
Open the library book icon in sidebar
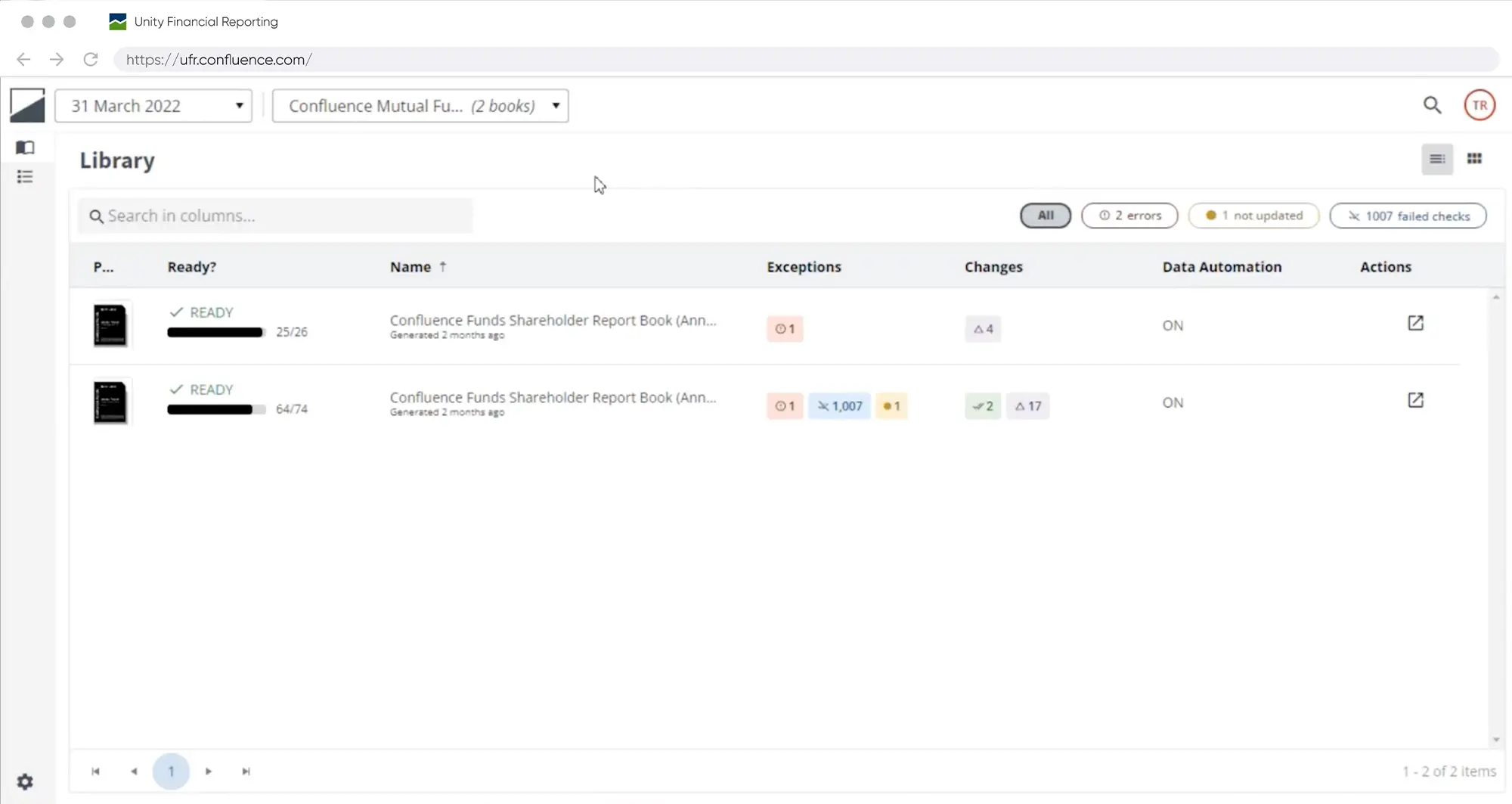tap(25, 147)
